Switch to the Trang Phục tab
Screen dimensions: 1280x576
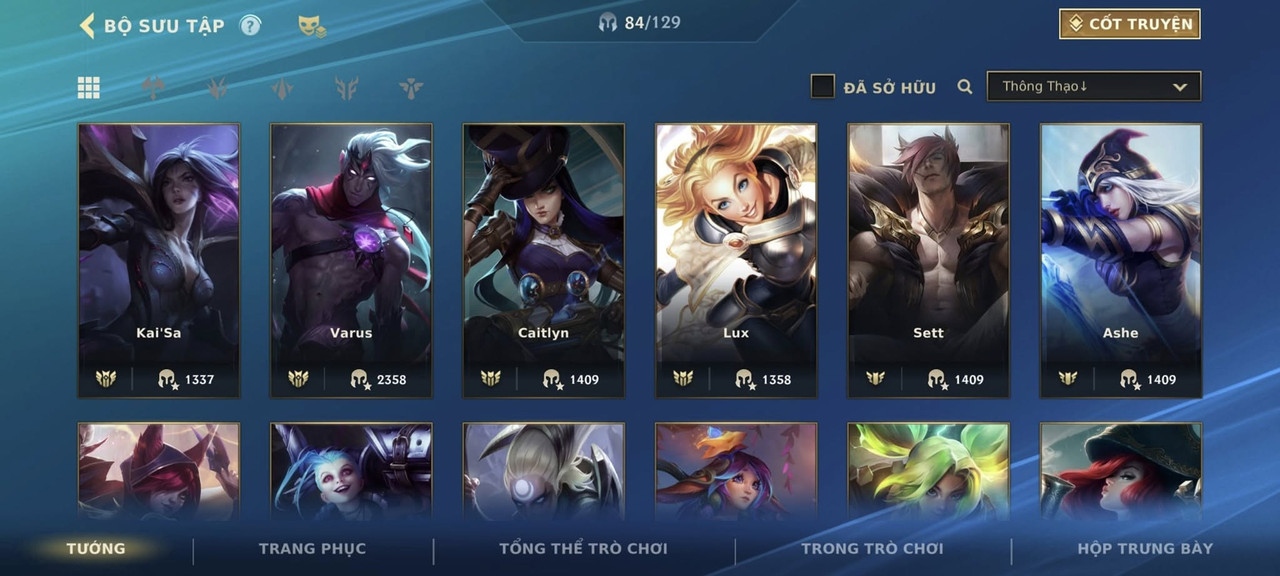click(312, 548)
